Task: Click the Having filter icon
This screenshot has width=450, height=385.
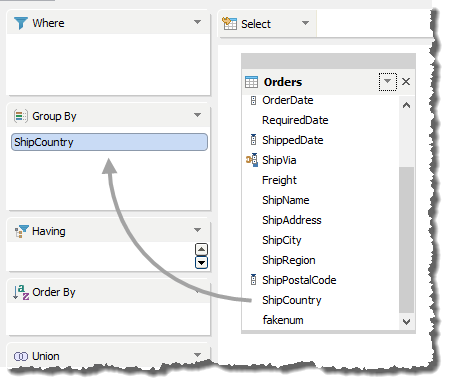Action: pyautogui.click(x=21, y=231)
